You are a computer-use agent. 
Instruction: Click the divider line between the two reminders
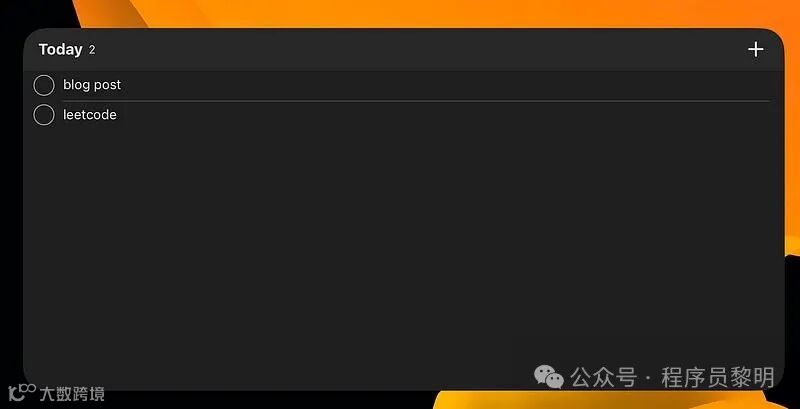pos(416,101)
